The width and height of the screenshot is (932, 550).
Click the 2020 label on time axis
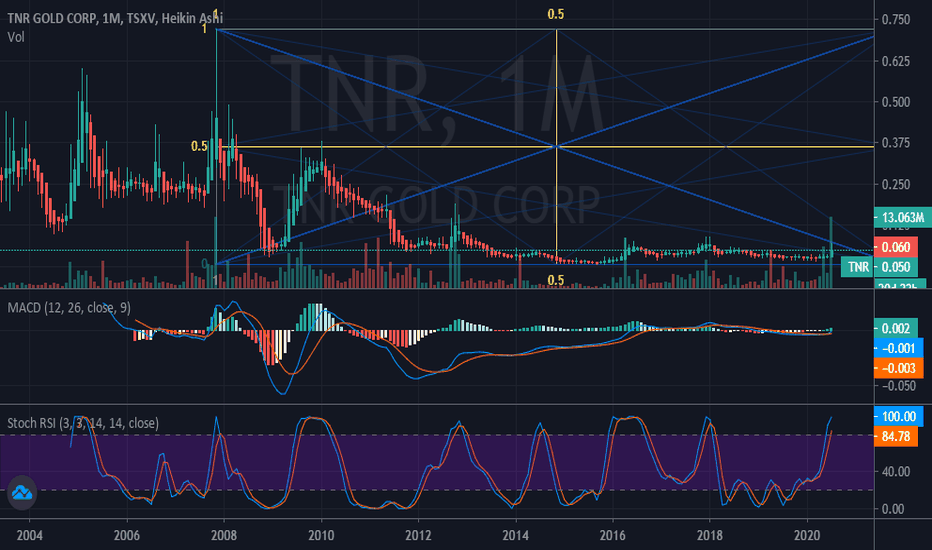[807, 535]
